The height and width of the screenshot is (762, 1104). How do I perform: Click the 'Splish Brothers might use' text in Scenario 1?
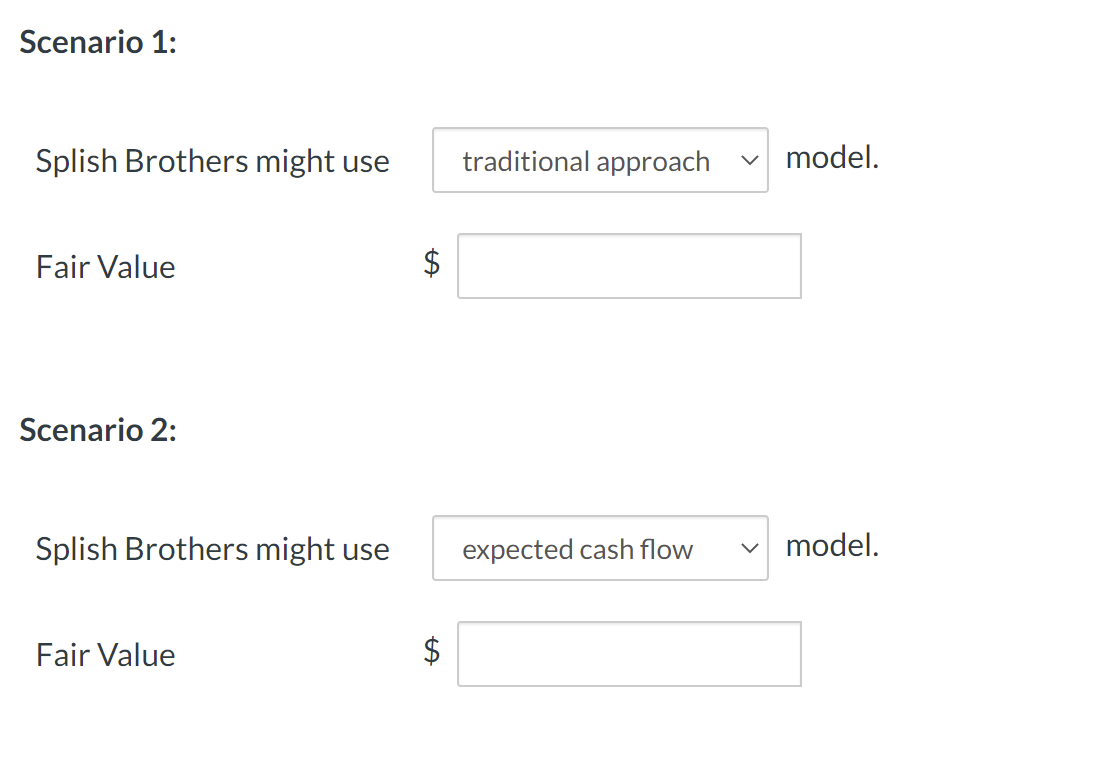coord(212,160)
